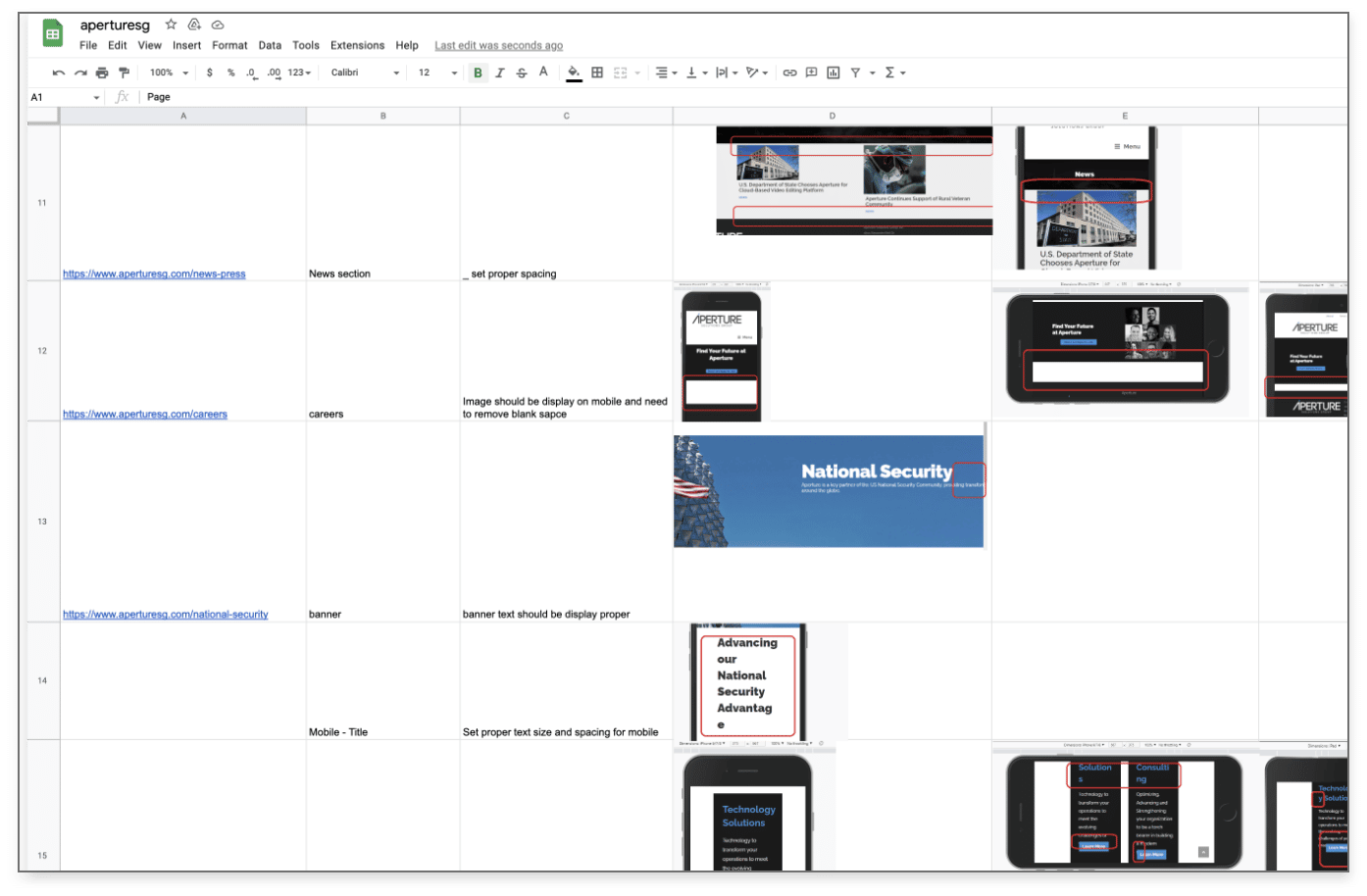
Task: Toggle bold formatting
Action: coord(478,73)
